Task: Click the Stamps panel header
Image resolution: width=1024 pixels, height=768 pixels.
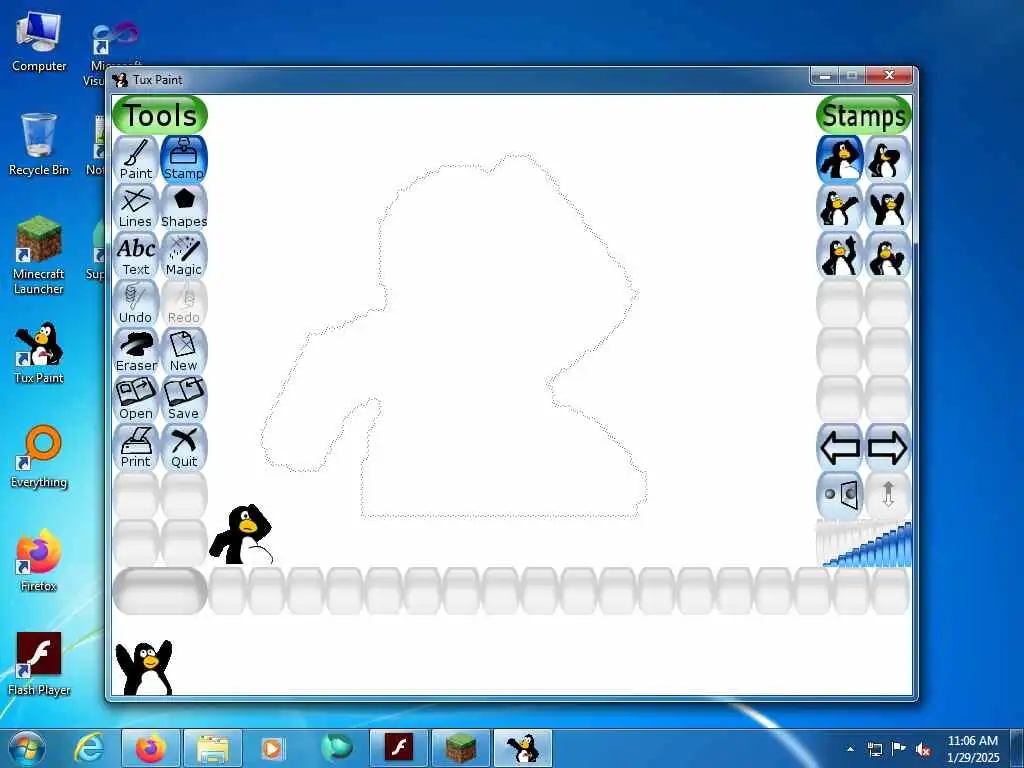Action: [863, 115]
